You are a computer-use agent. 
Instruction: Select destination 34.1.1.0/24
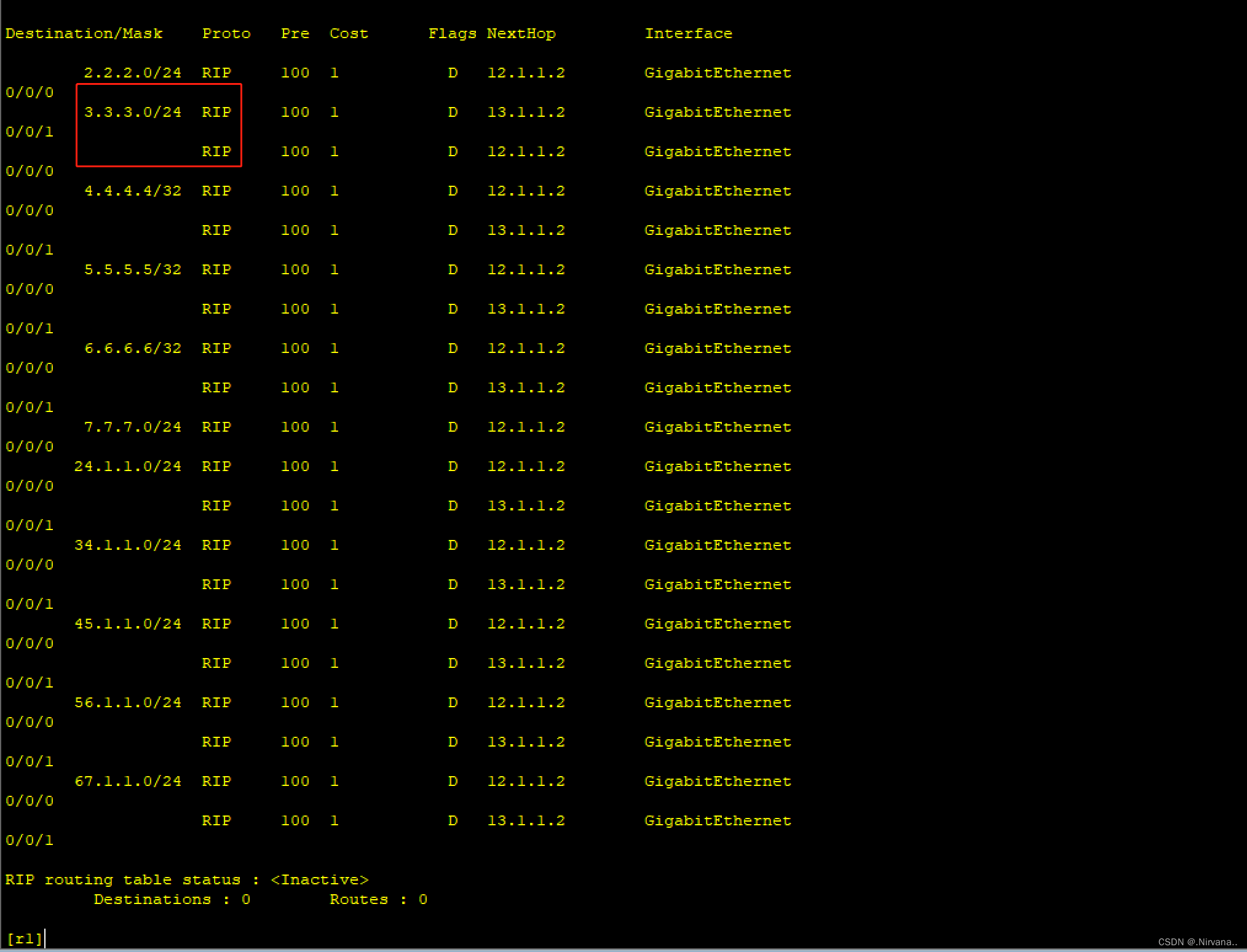tap(128, 545)
